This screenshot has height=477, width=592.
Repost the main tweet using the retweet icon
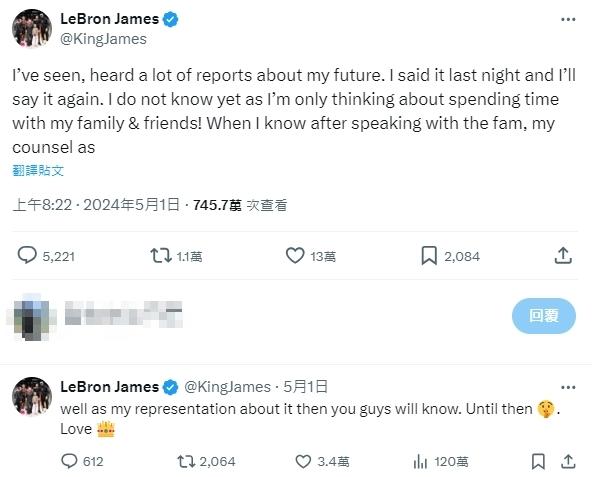coord(161,256)
